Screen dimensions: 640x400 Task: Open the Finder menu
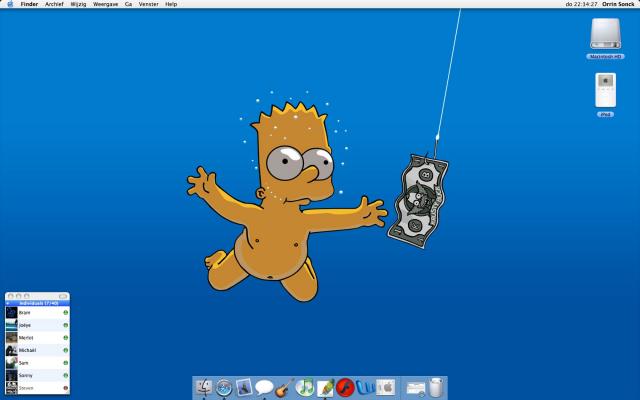tap(29, 4)
